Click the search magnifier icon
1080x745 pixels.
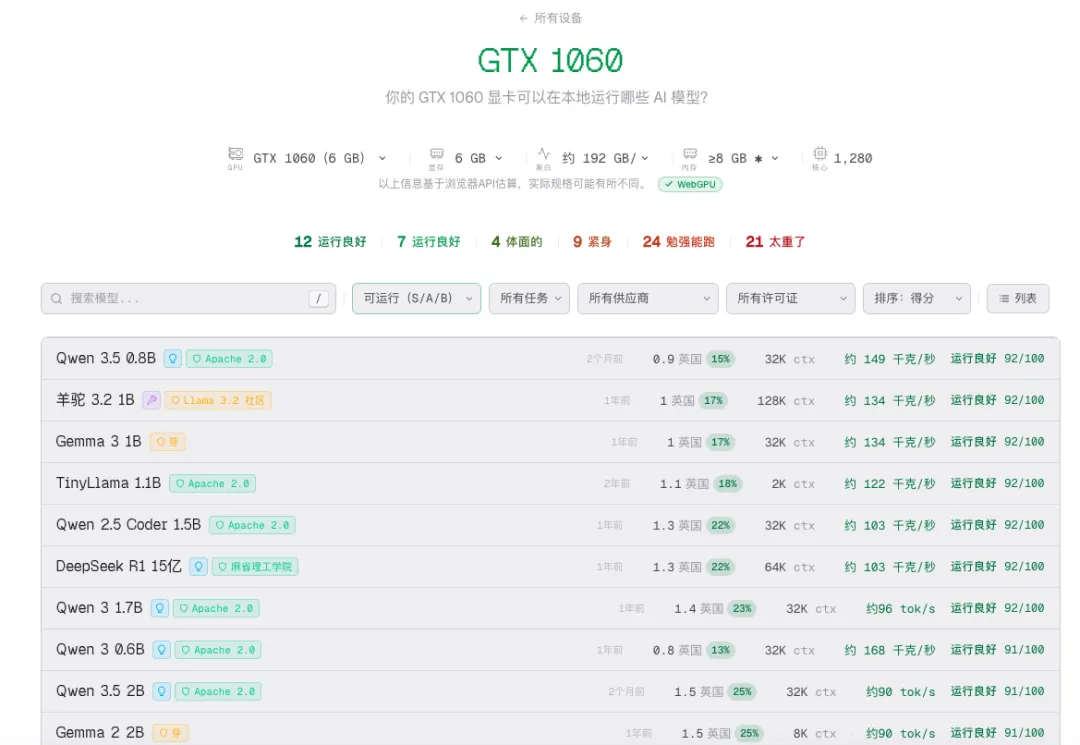coord(56,298)
